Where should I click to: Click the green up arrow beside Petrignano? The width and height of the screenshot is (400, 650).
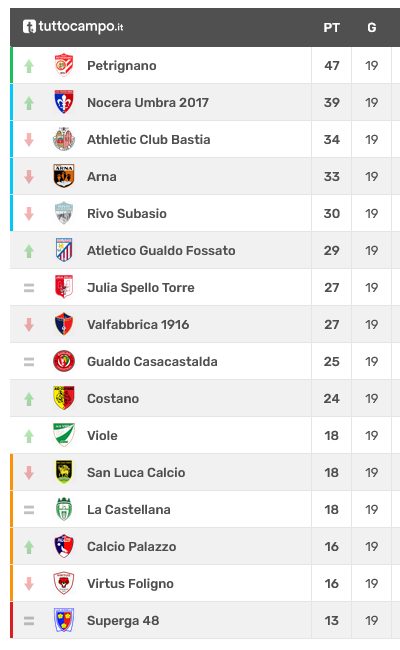pyautogui.click(x=29, y=66)
